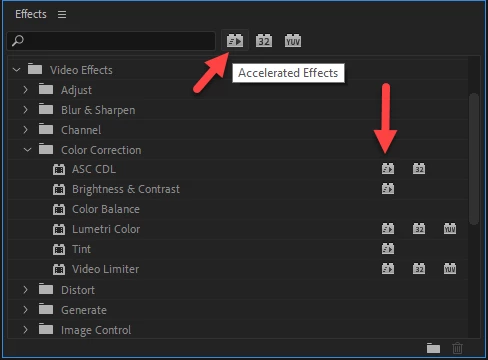Click ASC CDL's 32-bit badge
The image size is (488, 360).
pyautogui.click(x=419, y=169)
